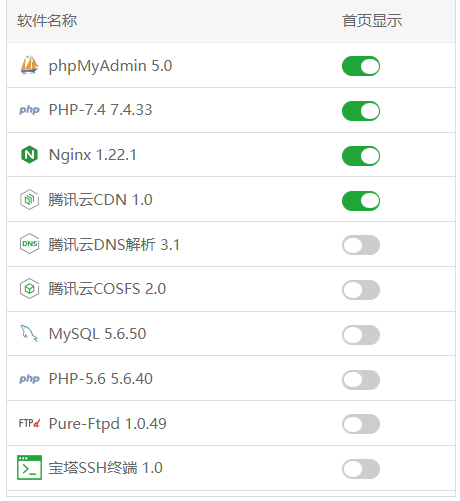
Task: Turn off the PHP-7.4 homepage toggle
Action: point(361,111)
